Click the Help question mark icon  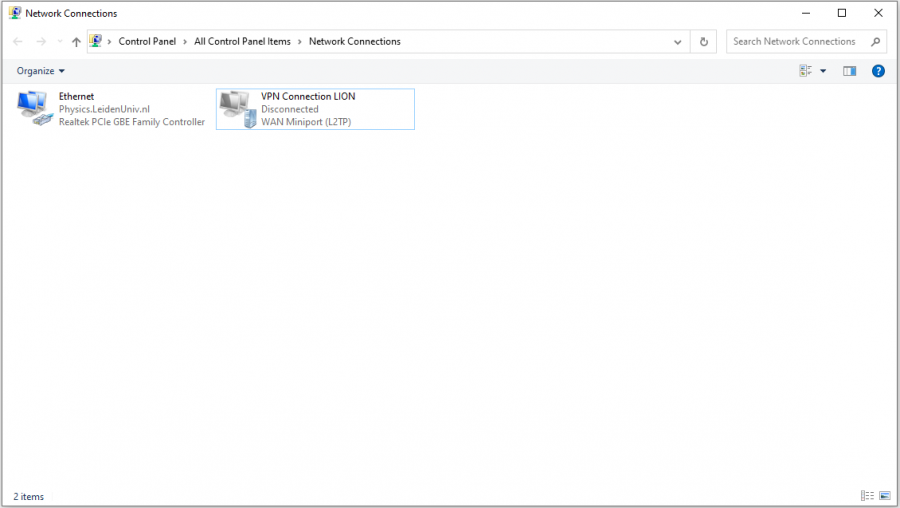pos(878,71)
